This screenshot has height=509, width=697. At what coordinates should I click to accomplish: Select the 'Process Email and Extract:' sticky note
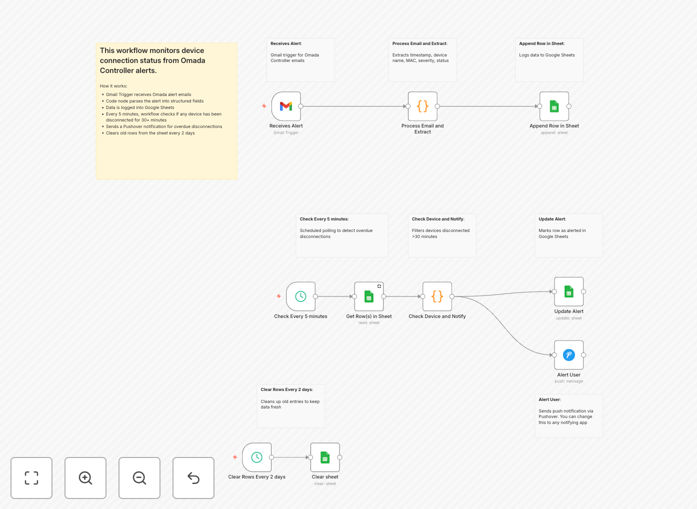click(422, 60)
